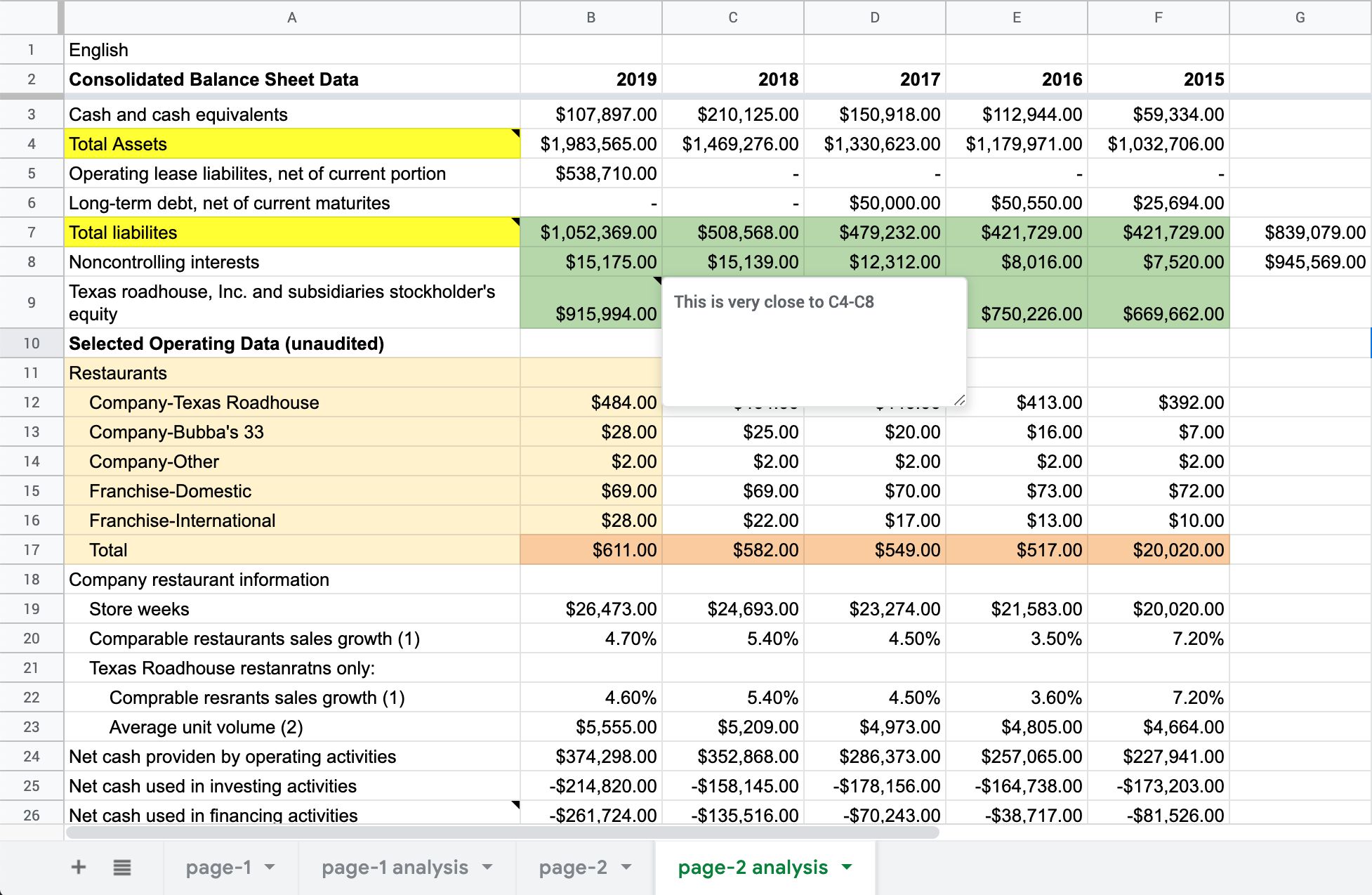
Task: Select Operating lease liabilites row label
Action: point(292,174)
